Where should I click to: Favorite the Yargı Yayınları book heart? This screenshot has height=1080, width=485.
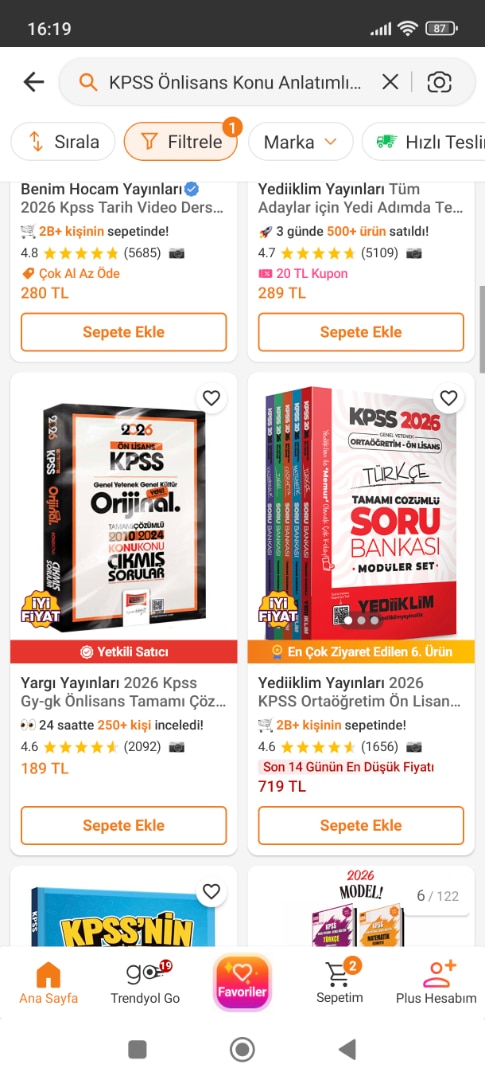[x=211, y=398]
